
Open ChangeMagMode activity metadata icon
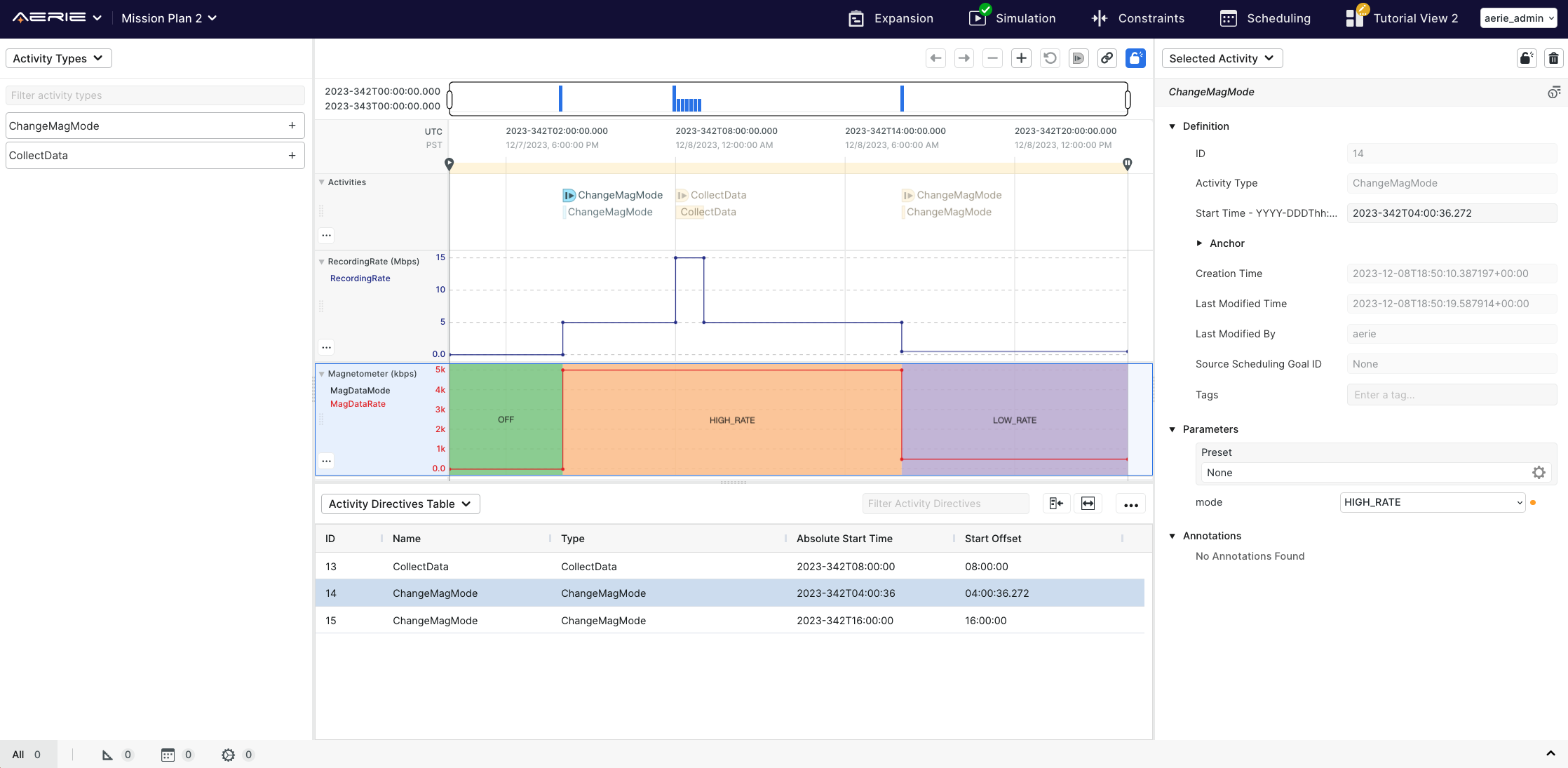tap(1553, 92)
